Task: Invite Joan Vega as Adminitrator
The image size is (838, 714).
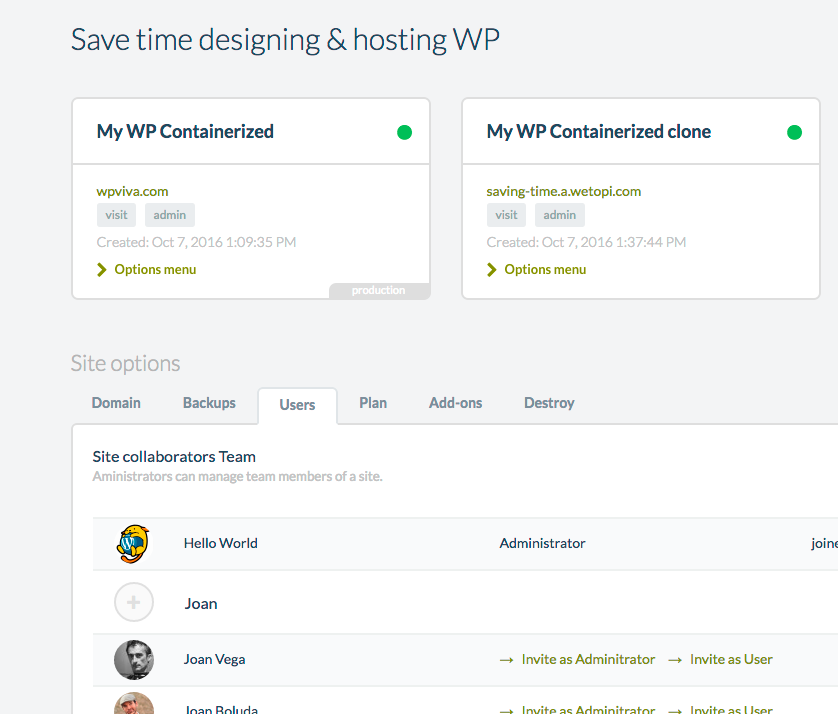Action: click(x=588, y=659)
